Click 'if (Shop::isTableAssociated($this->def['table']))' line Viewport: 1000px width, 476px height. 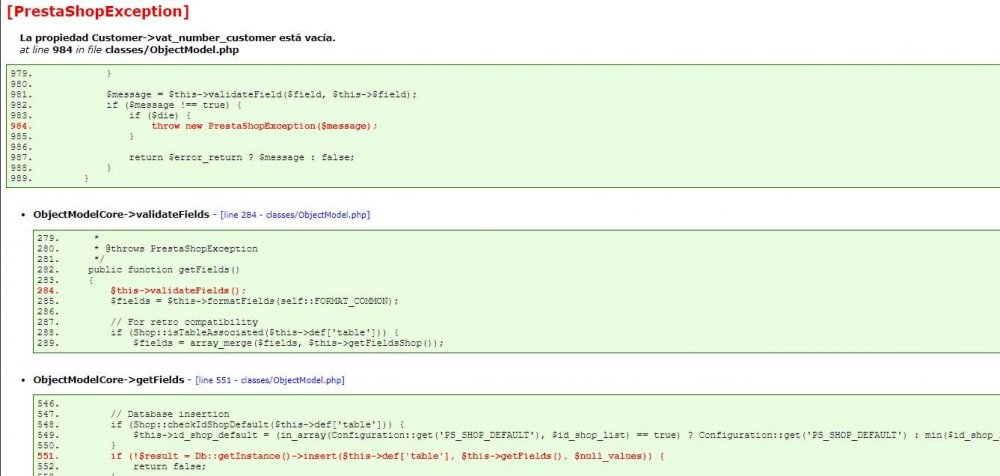pyautogui.click(x=254, y=332)
